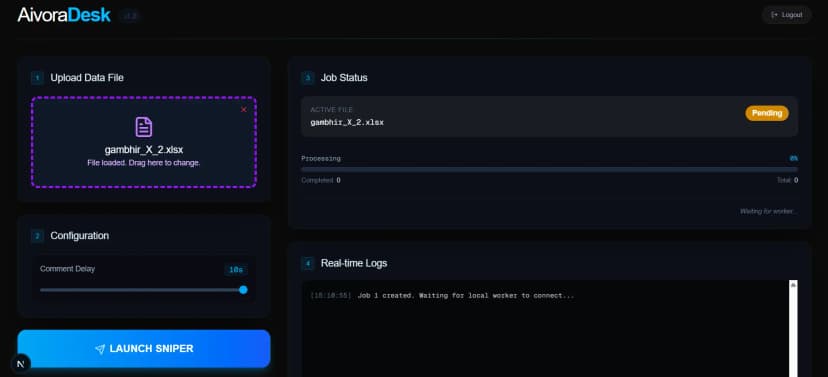
Task: Click the Job Status section heading
Action: coord(344,78)
